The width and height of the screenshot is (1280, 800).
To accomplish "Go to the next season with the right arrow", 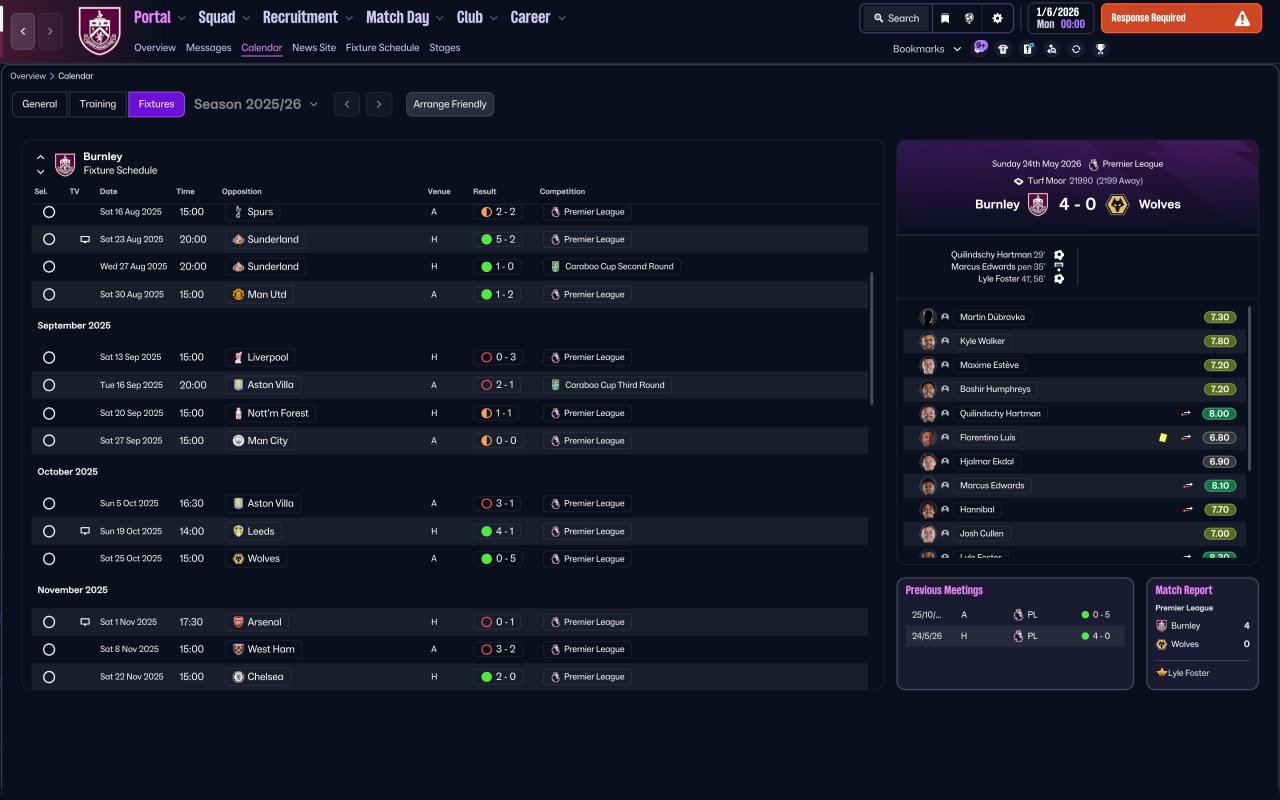I will point(378,104).
